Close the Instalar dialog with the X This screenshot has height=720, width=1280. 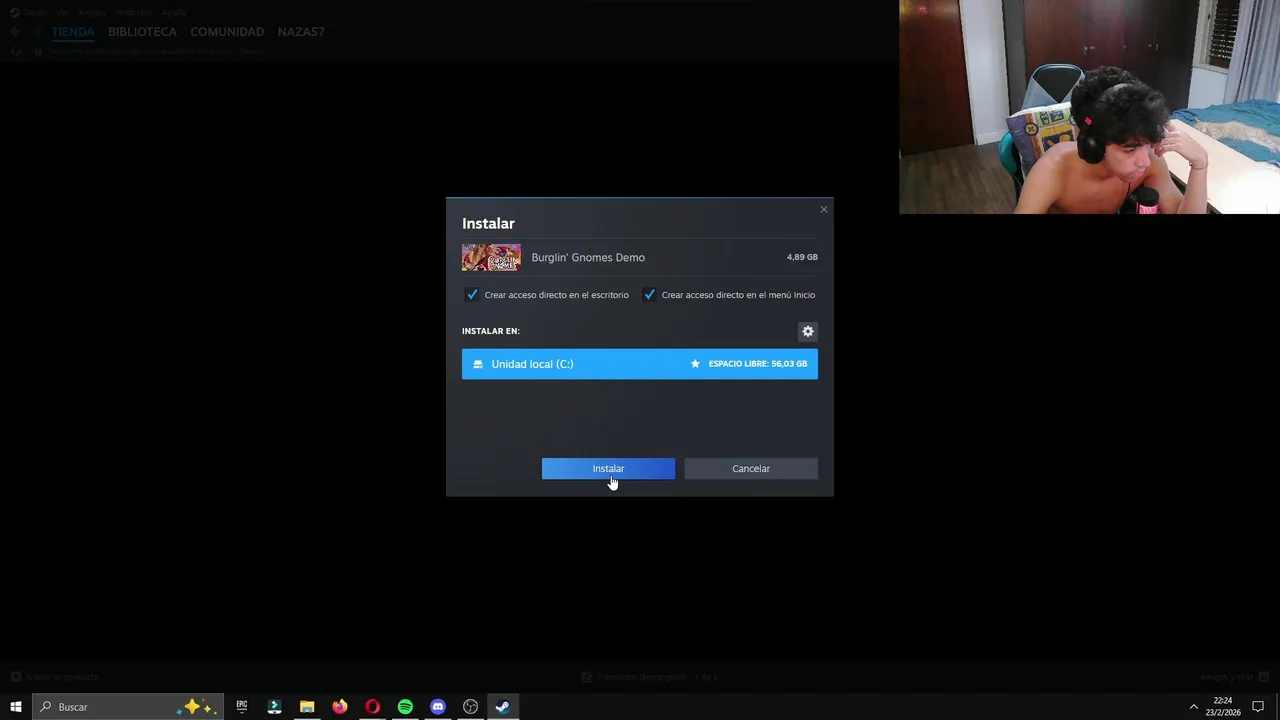click(824, 209)
